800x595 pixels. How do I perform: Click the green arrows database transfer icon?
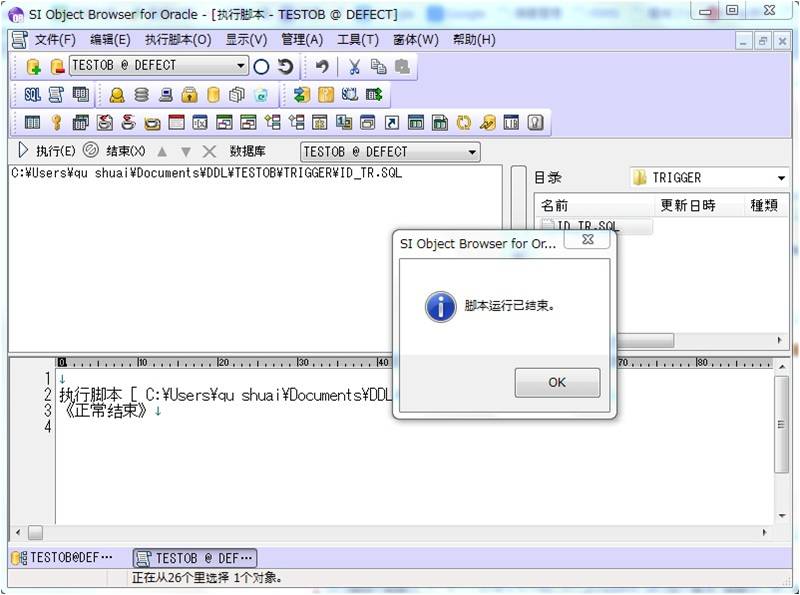302,94
